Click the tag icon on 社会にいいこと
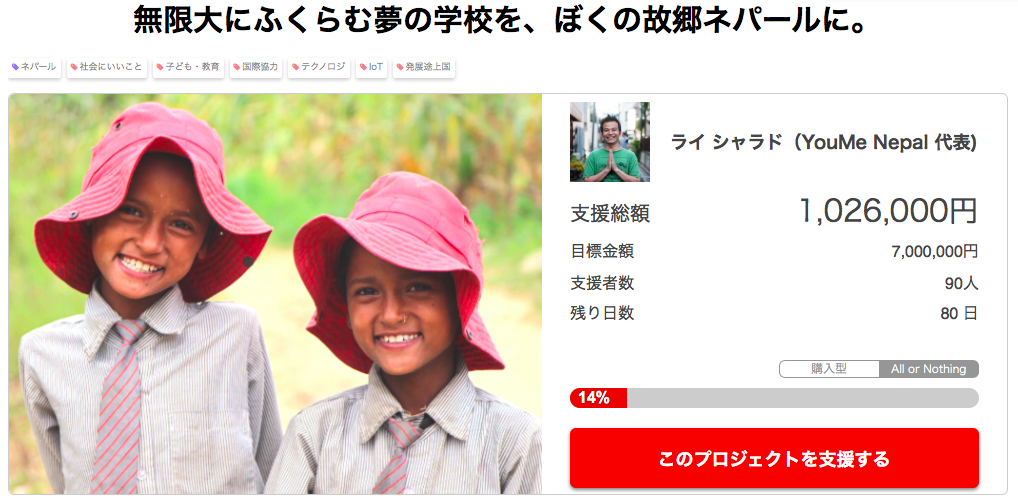The height and width of the screenshot is (500, 1018). (x=74, y=67)
